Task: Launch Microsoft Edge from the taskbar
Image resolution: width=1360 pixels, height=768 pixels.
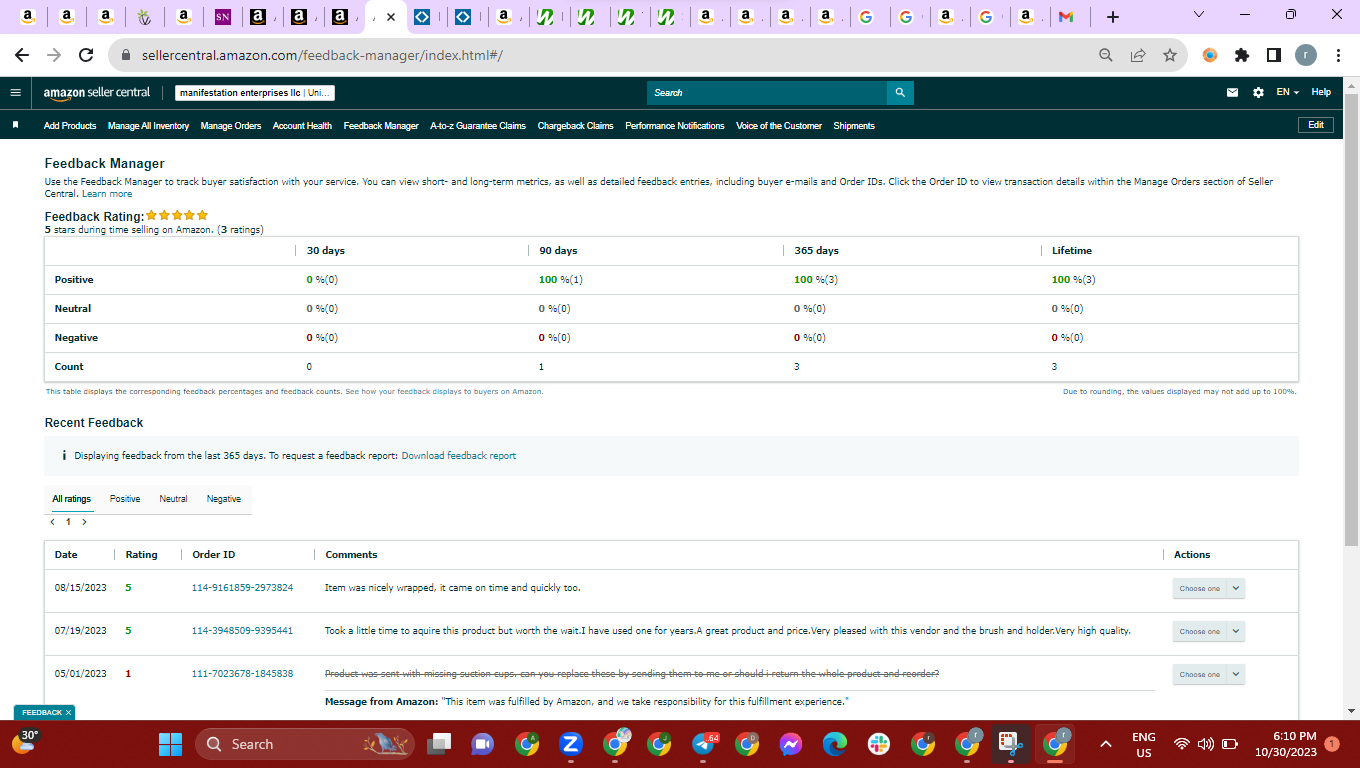Action: coord(835,744)
